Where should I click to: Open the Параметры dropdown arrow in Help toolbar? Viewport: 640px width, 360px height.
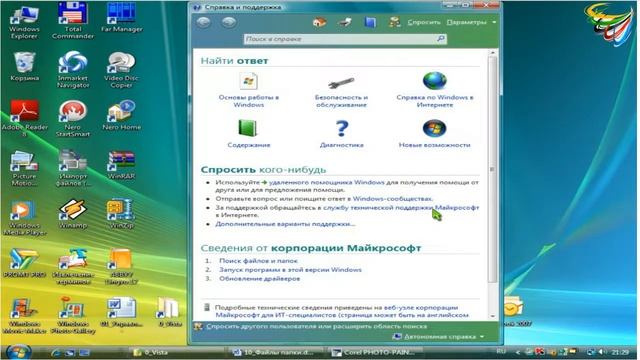[494, 22]
